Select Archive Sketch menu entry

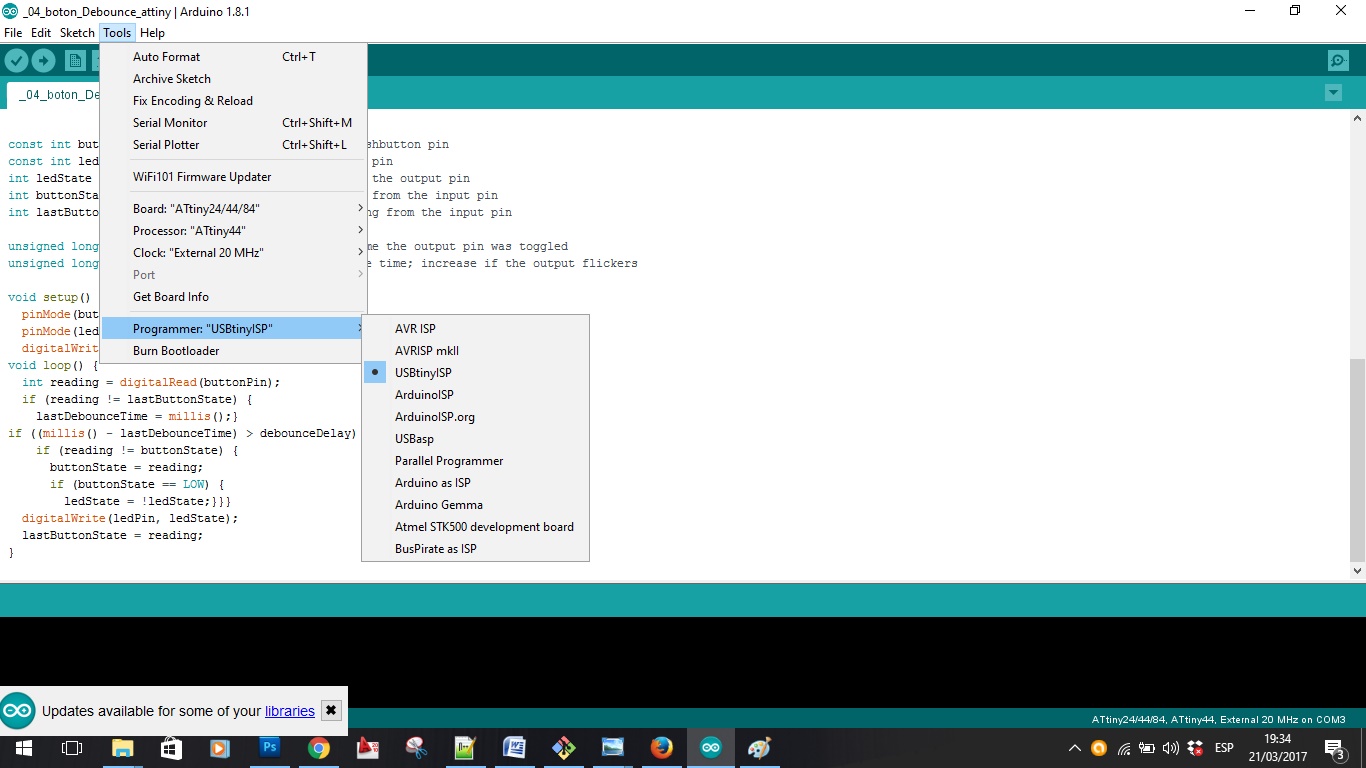click(234, 79)
